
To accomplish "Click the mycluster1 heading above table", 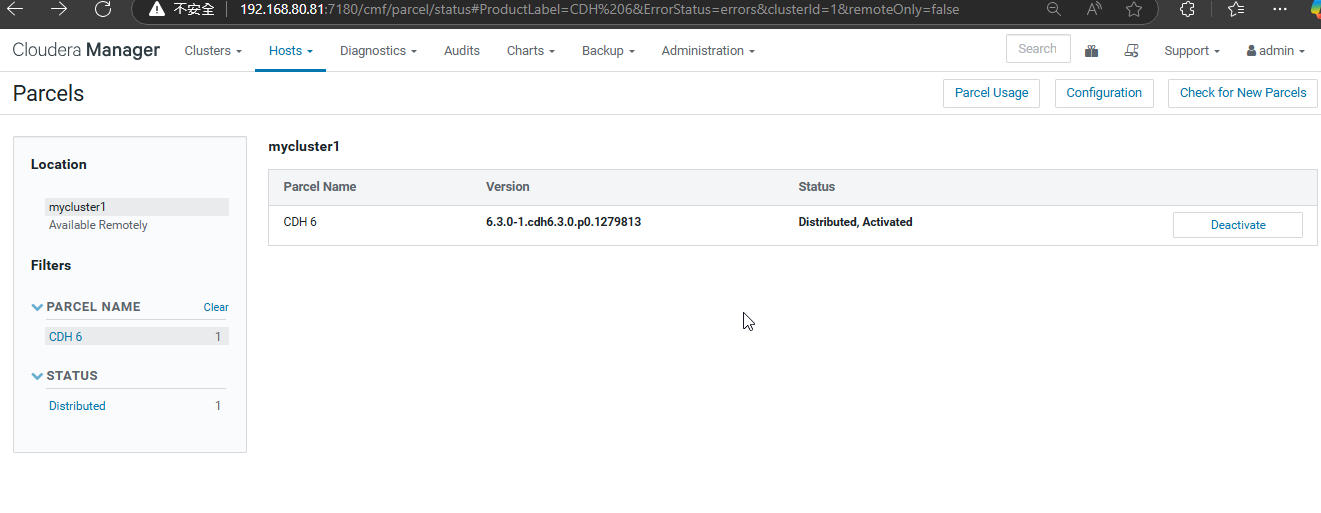I will [x=304, y=147].
